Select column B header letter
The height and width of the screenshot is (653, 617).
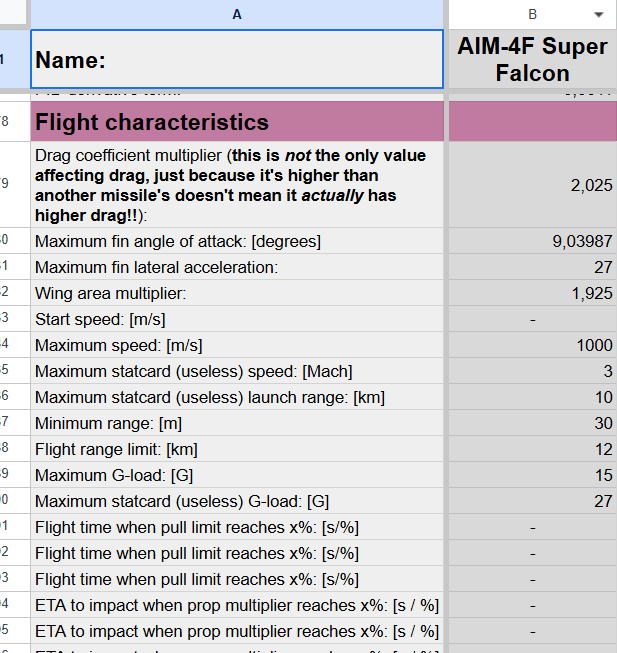[532, 15]
